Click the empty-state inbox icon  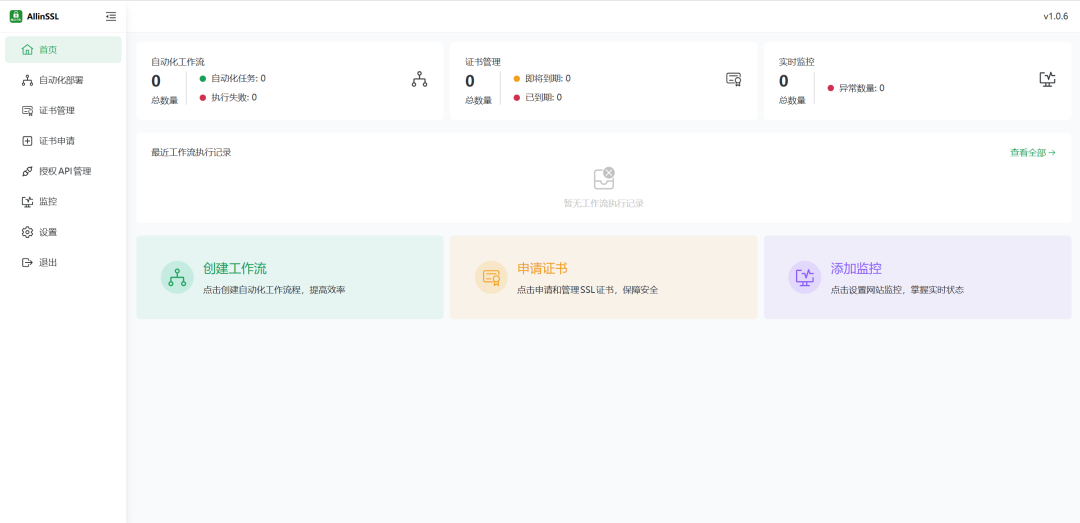[x=604, y=178]
